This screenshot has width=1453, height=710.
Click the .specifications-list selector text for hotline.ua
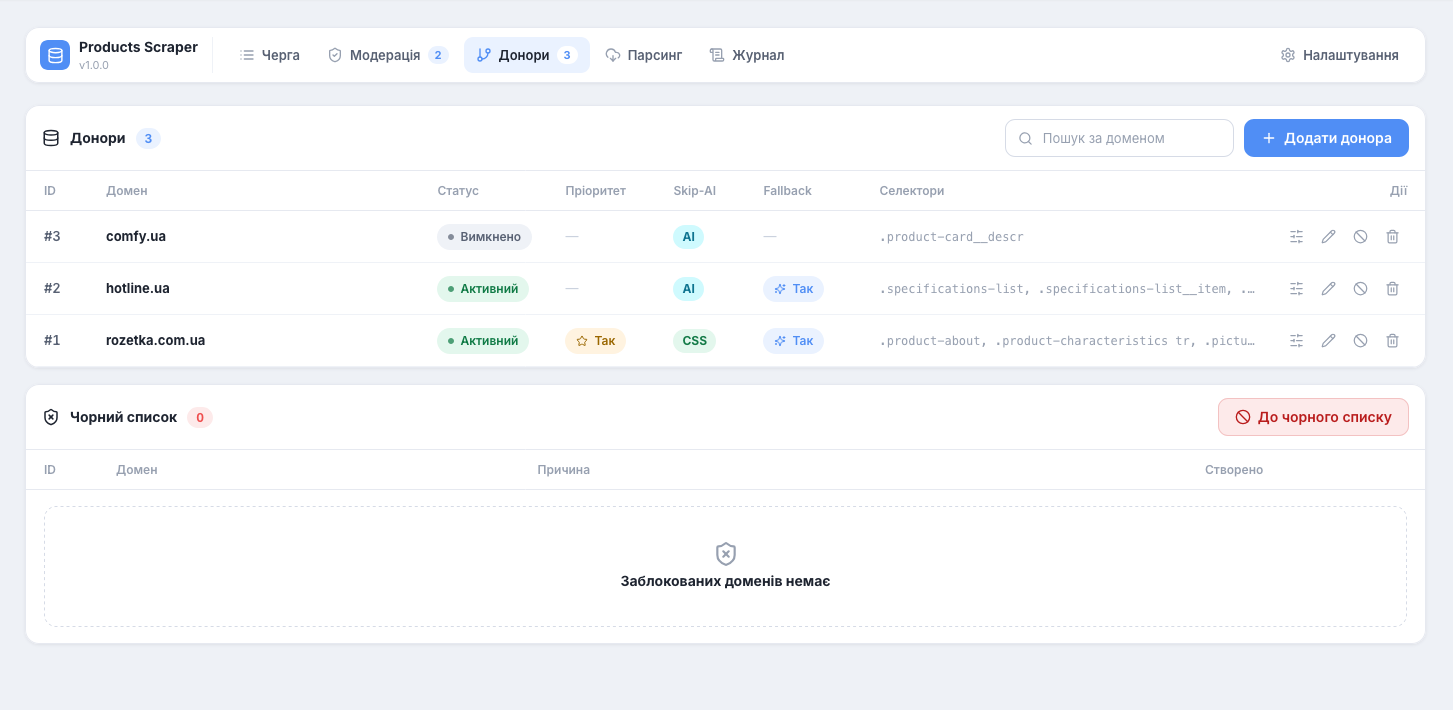1067,289
